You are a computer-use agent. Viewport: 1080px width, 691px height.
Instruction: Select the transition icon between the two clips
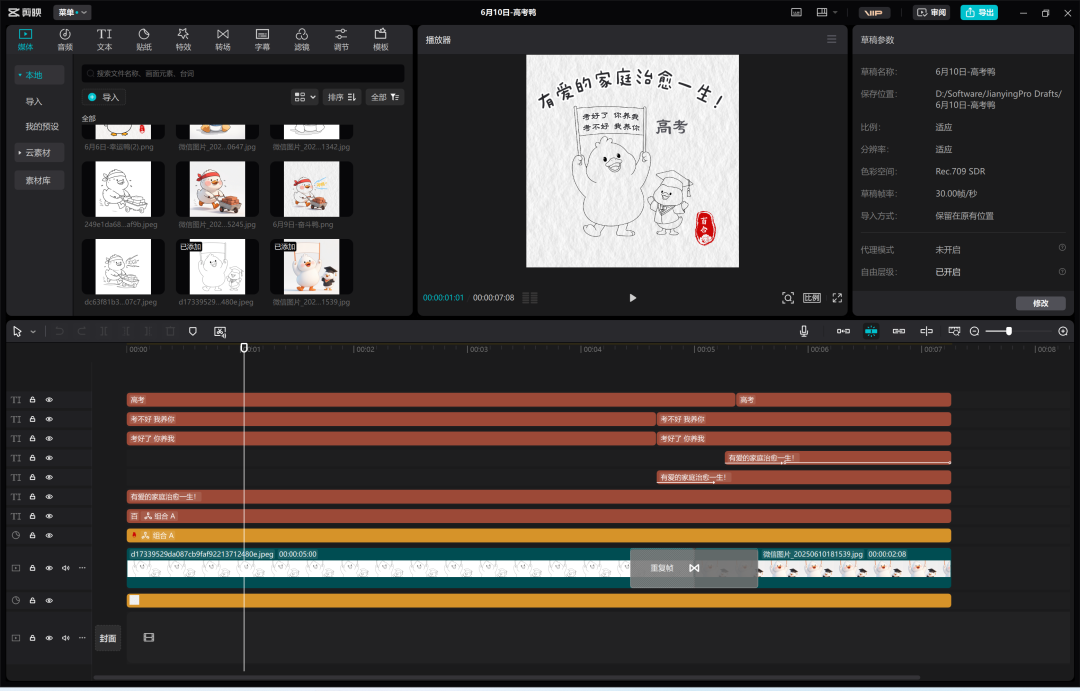click(694, 568)
